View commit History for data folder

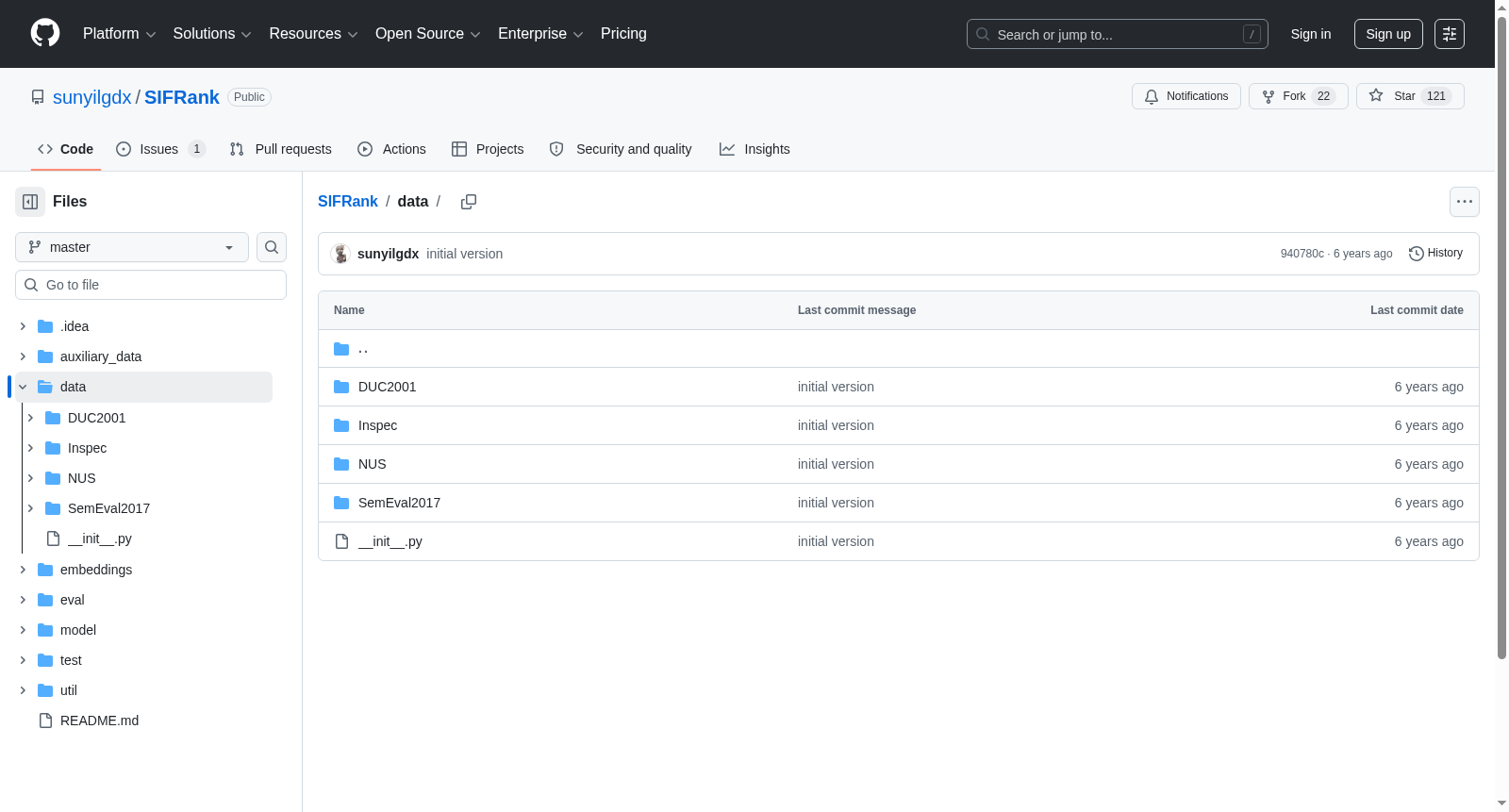(x=1435, y=254)
